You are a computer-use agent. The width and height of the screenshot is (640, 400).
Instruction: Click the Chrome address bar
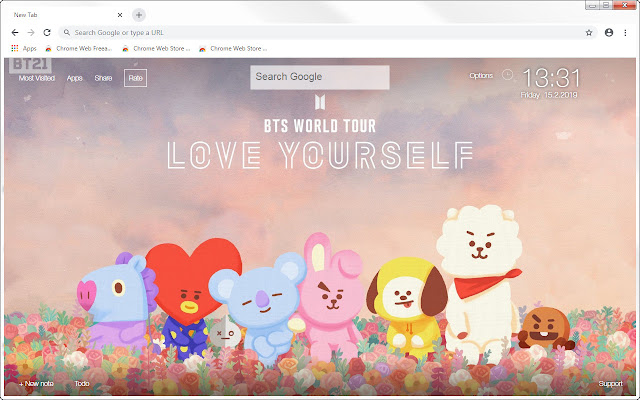(328, 33)
